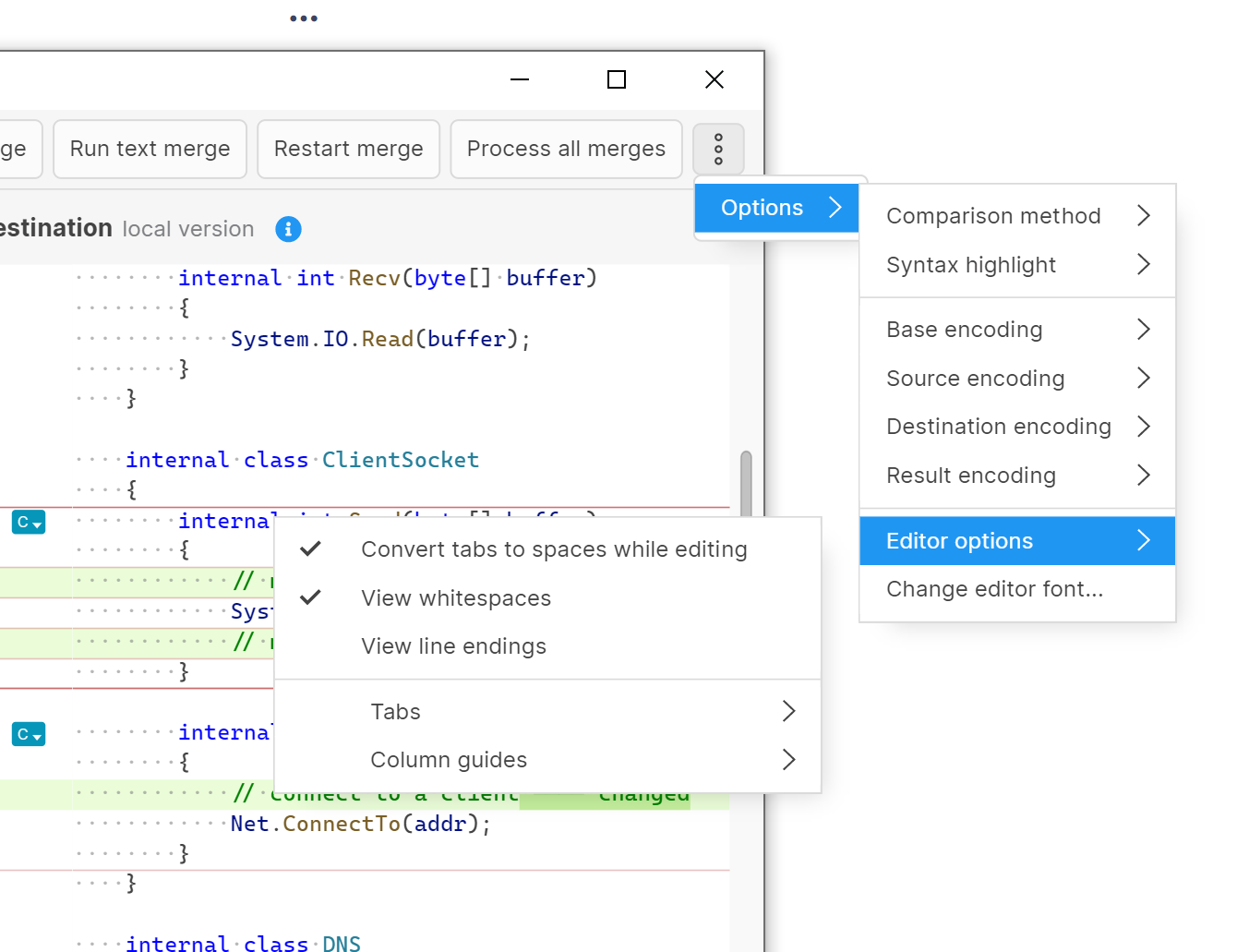Click the "Restart merge" button
1249x952 pixels.
tap(348, 149)
